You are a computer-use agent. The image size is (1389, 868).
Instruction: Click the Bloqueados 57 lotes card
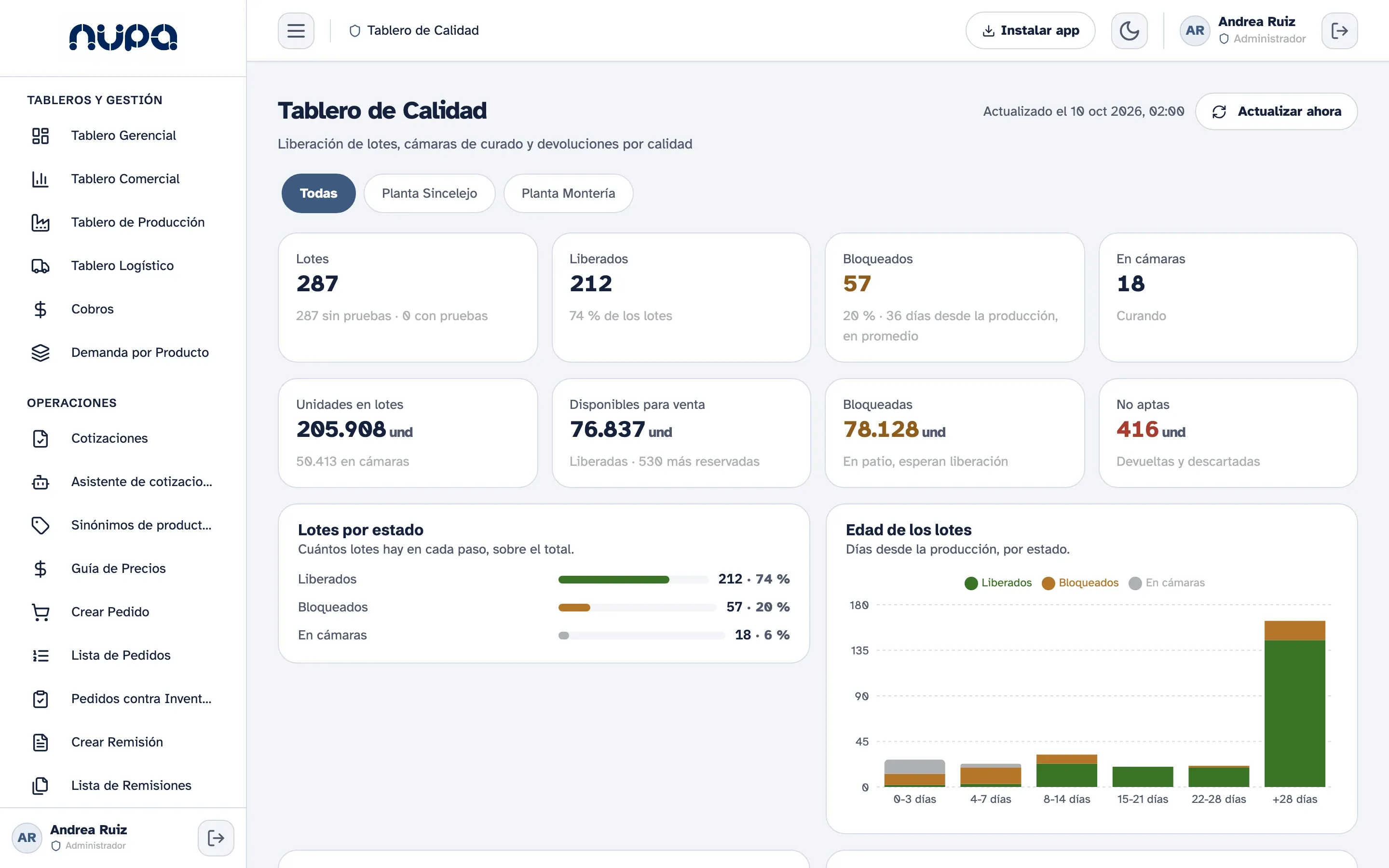click(954, 298)
